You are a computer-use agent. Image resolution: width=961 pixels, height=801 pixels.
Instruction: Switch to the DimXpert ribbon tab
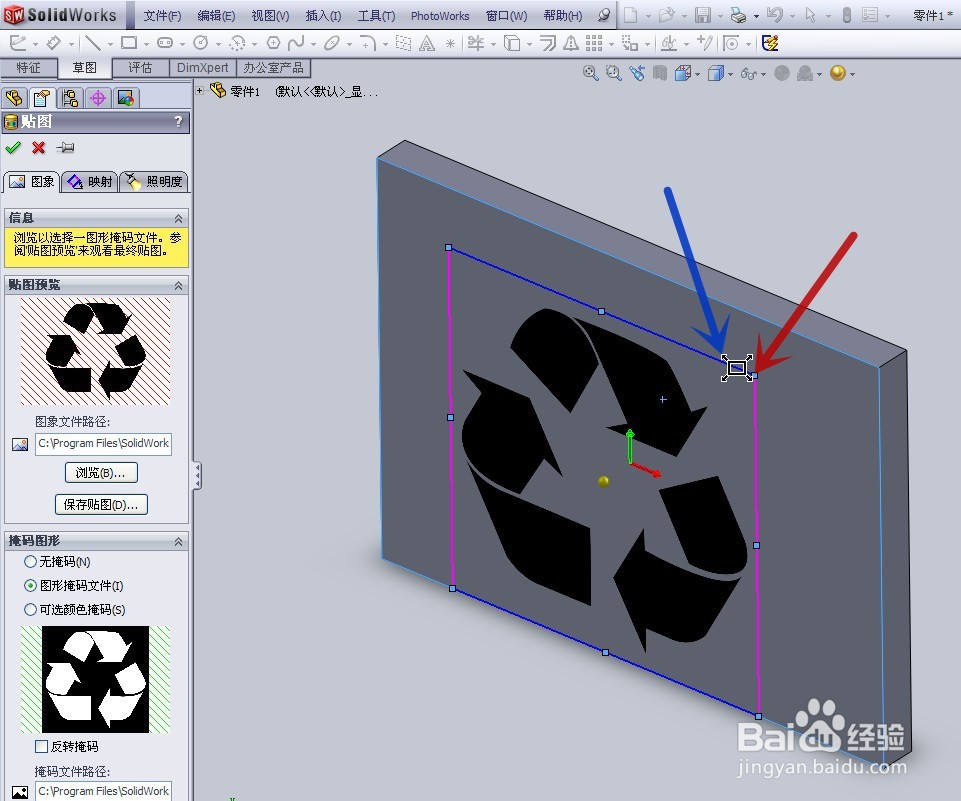point(202,67)
